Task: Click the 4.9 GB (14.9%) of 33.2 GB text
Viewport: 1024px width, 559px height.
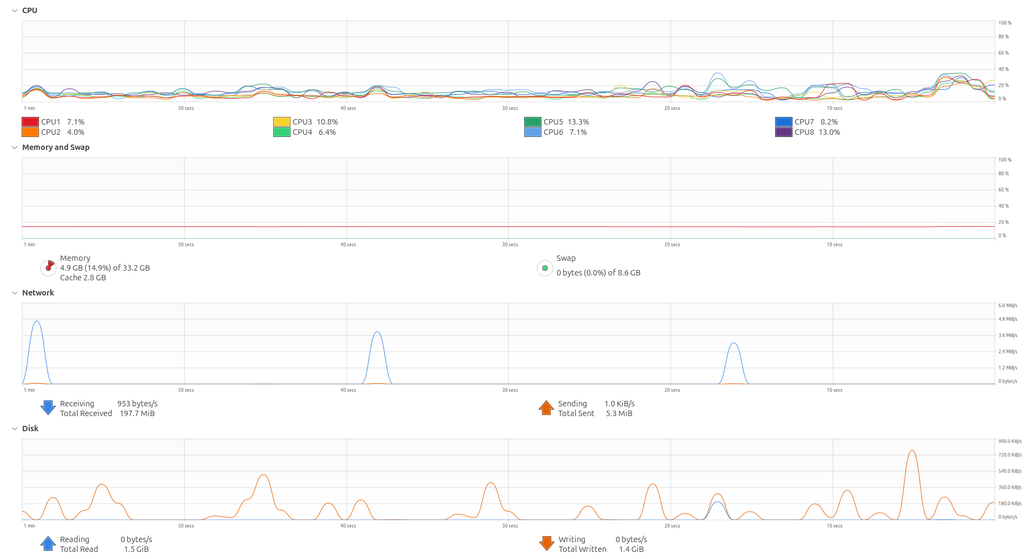Action: (x=105, y=268)
